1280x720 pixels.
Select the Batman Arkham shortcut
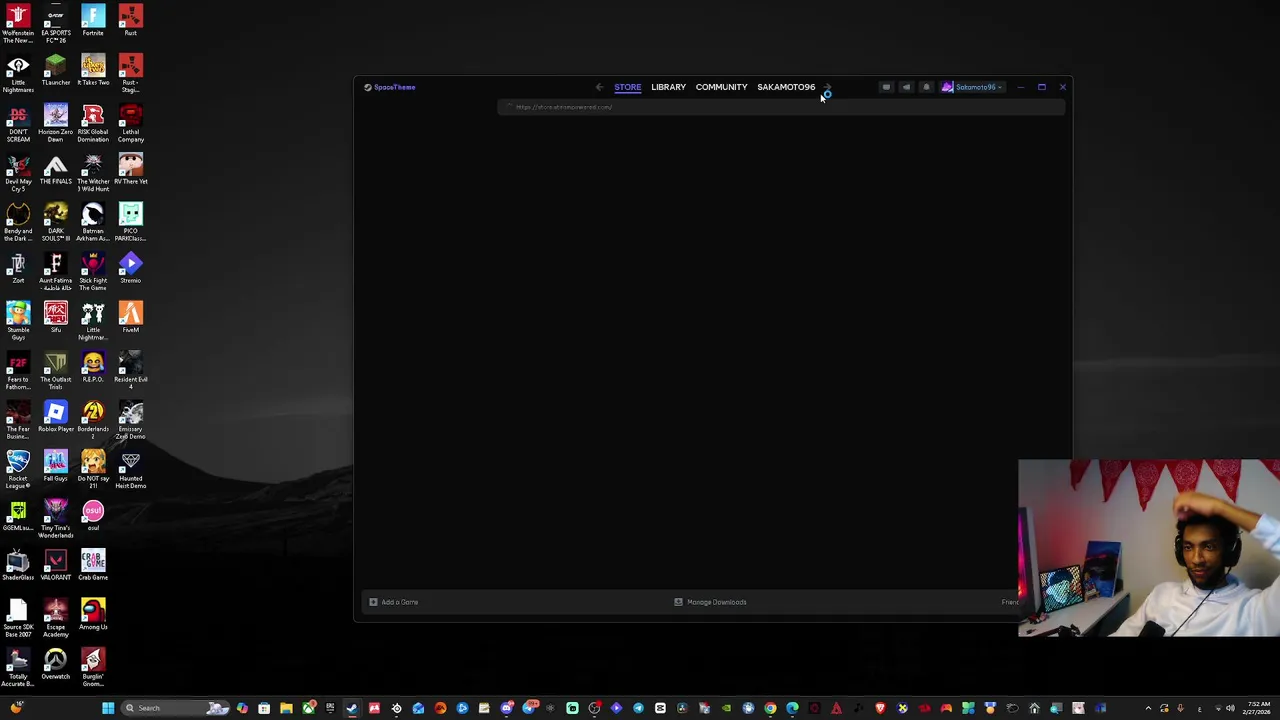tap(93, 223)
